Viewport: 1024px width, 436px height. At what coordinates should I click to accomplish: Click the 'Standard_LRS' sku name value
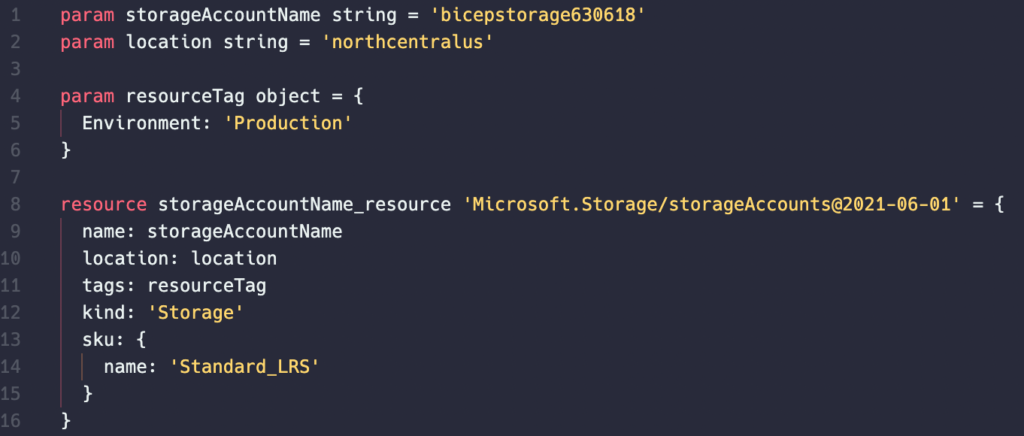[x=244, y=367]
